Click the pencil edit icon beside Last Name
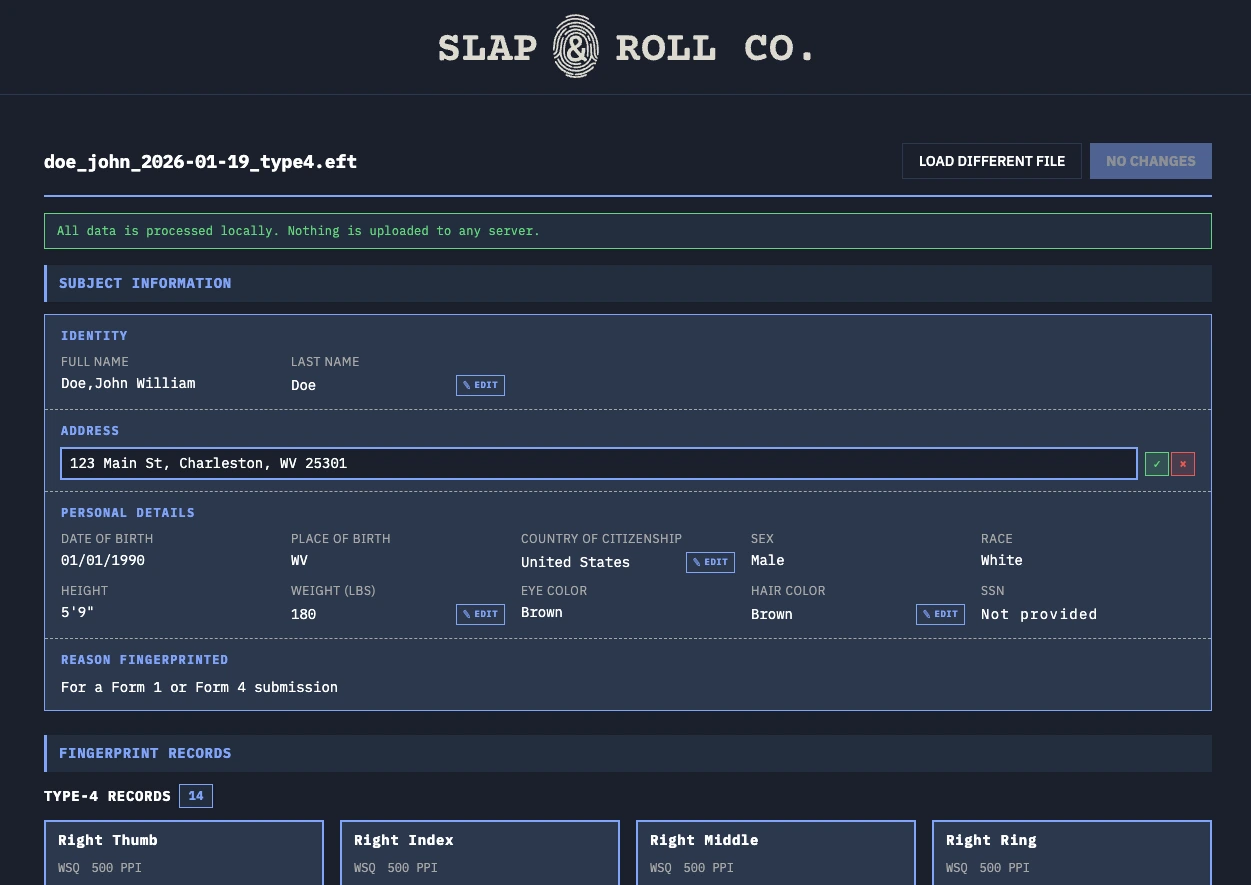 pyautogui.click(x=480, y=385)
